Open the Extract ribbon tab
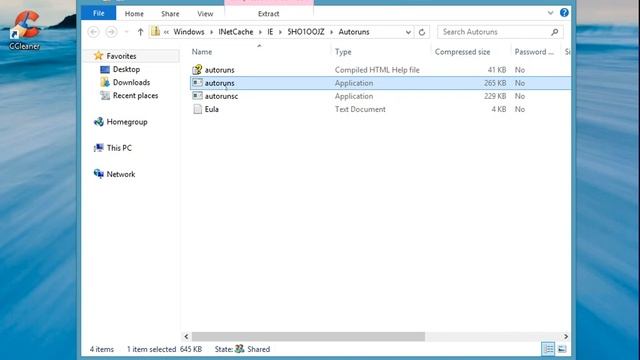The height and width of the screenshot is (360, 640). point(269,13)
